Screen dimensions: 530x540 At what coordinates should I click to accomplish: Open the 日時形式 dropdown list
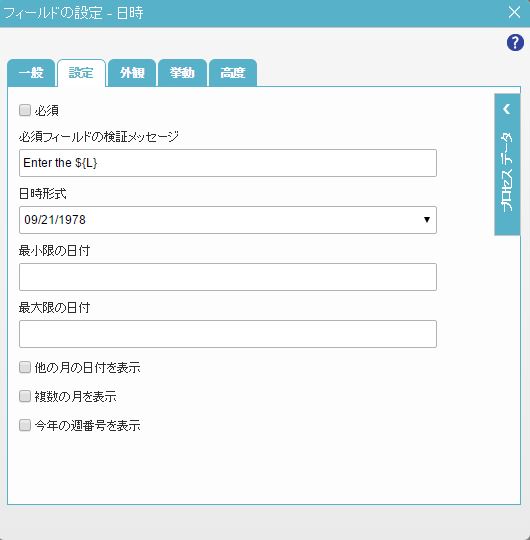point(228,220)
